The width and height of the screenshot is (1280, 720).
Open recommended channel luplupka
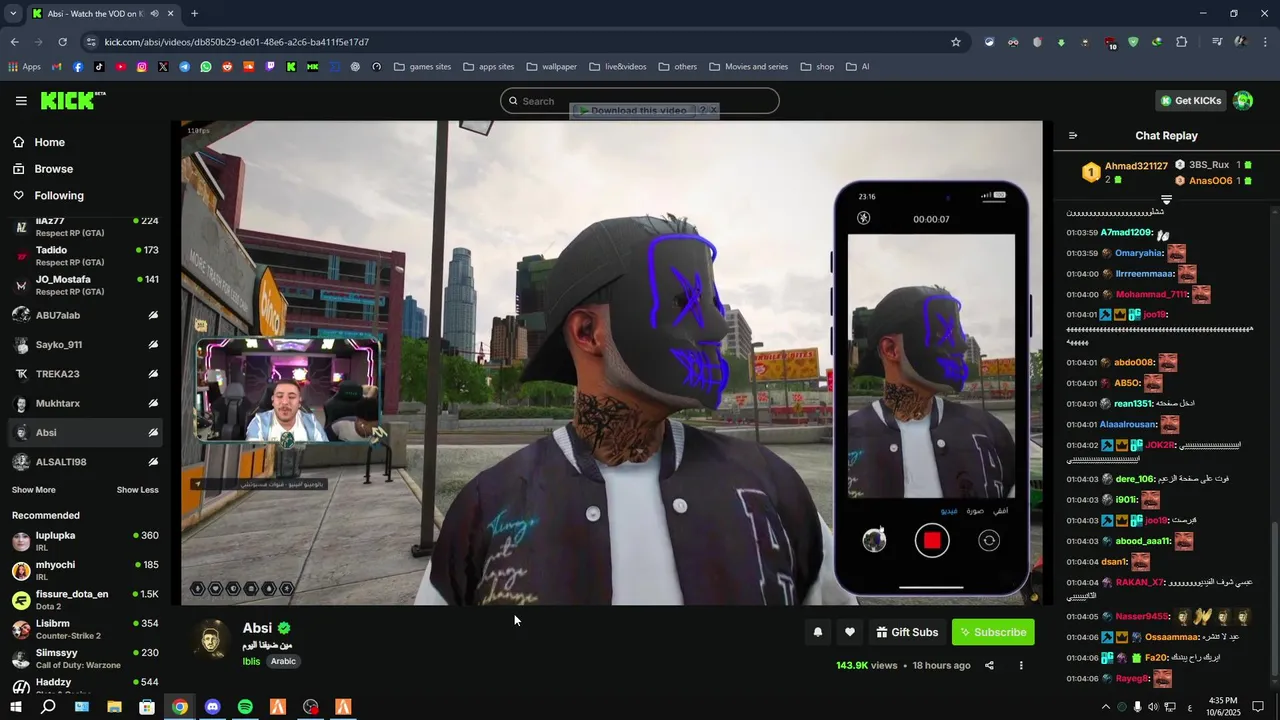(x=85, y=541)
